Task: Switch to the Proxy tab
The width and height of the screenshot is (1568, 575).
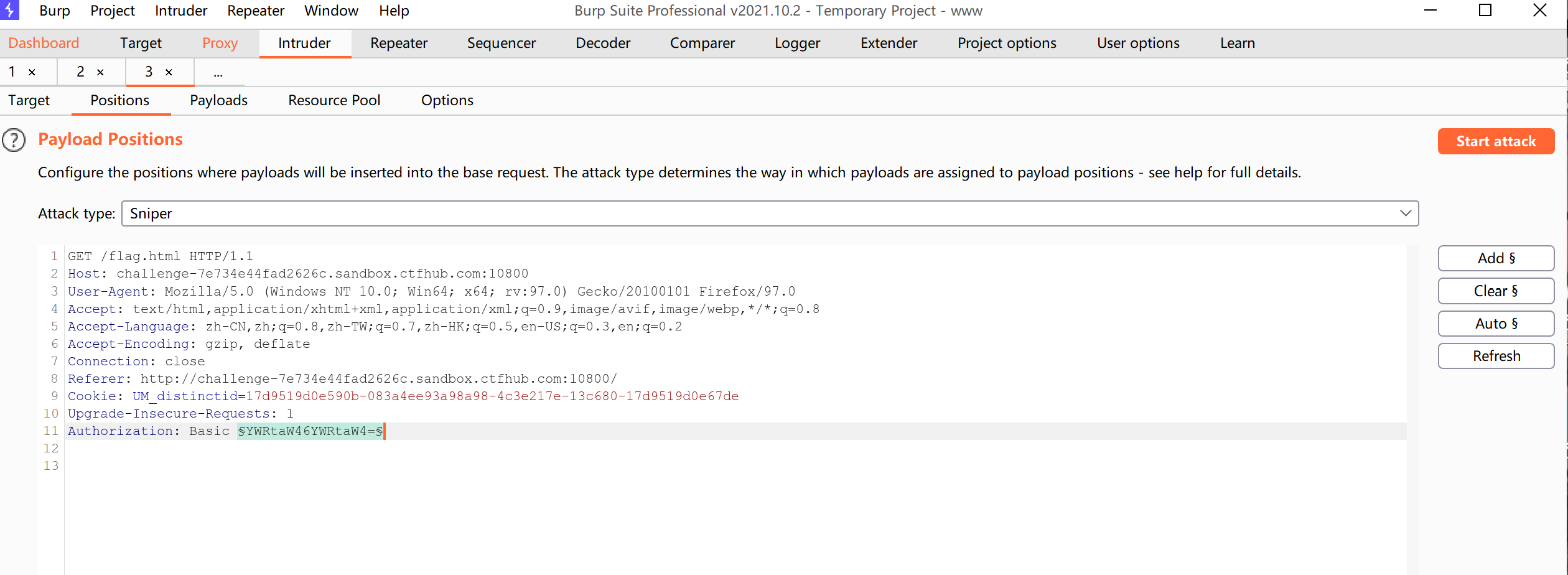Action: pos(220,43)
